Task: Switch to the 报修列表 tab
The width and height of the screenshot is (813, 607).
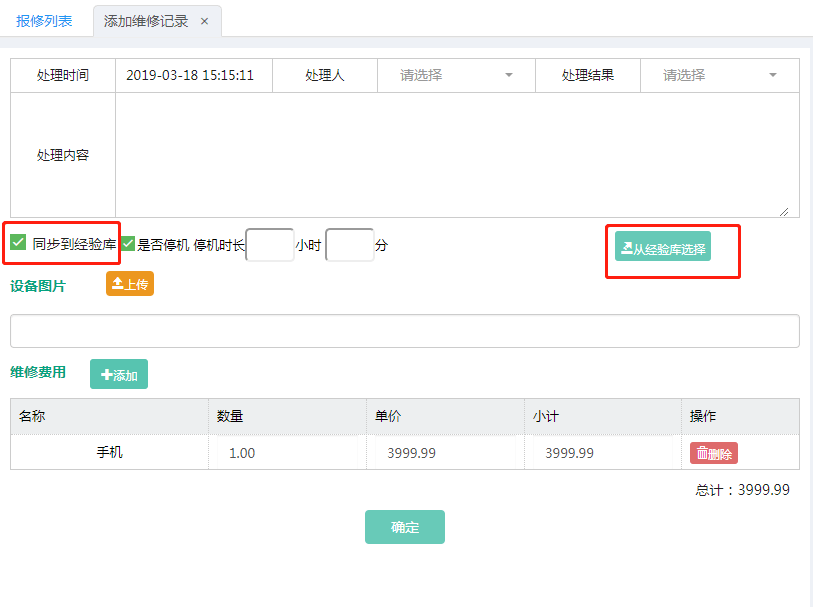Action: click(44, 21)
